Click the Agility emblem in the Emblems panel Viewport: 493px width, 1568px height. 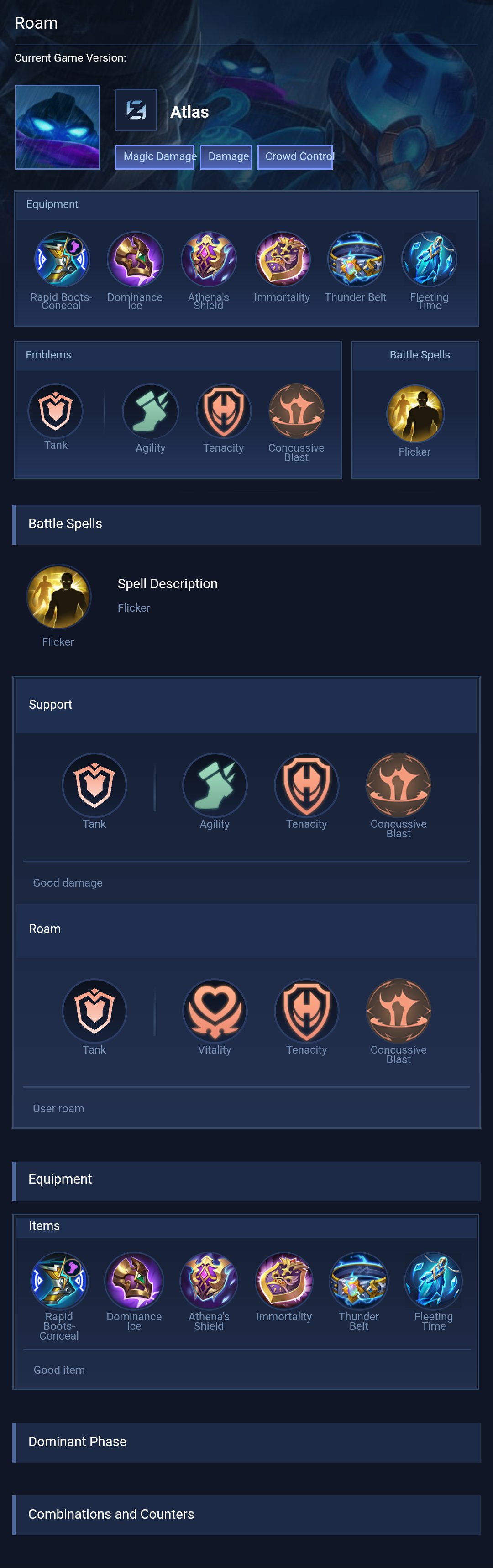click(151, 411)
